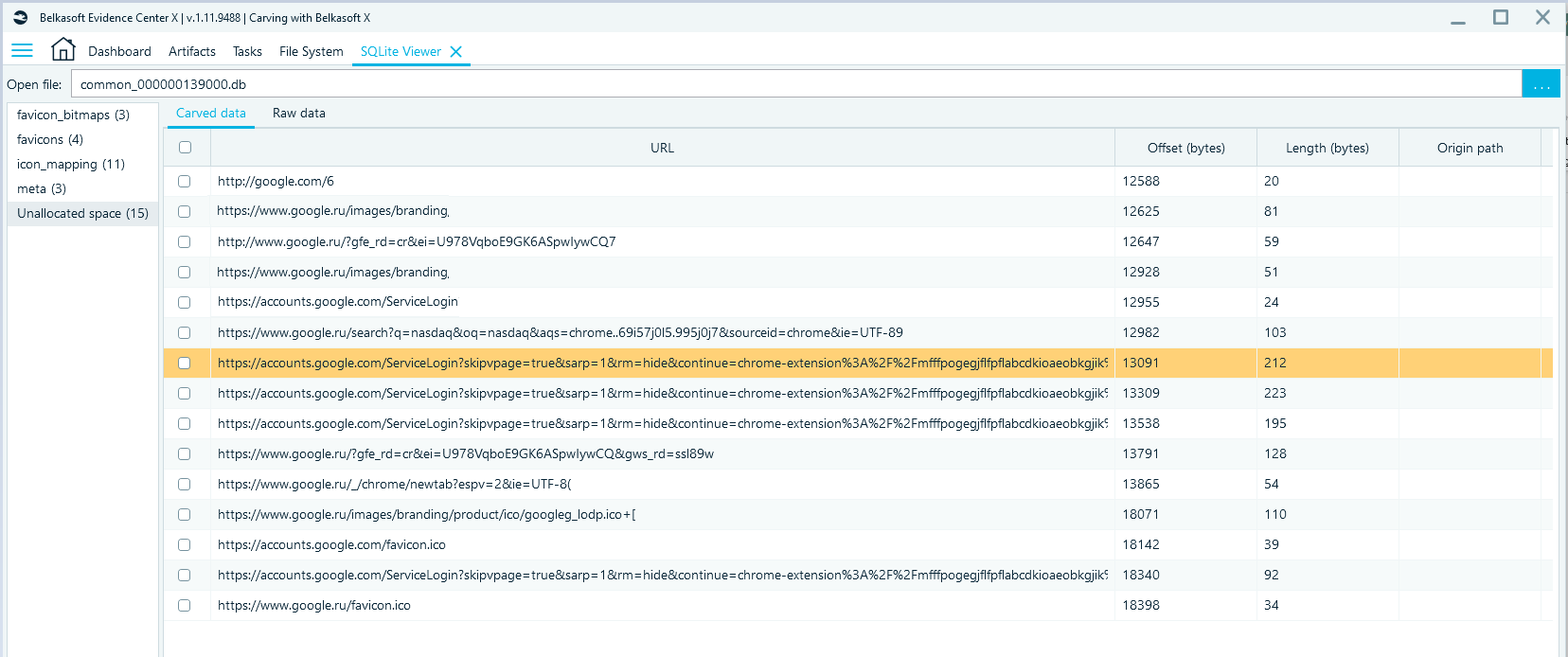This screenshot has width=1568, height=657.
Task: Click the Belkasoft app logo icon
Action: [21, 17]
